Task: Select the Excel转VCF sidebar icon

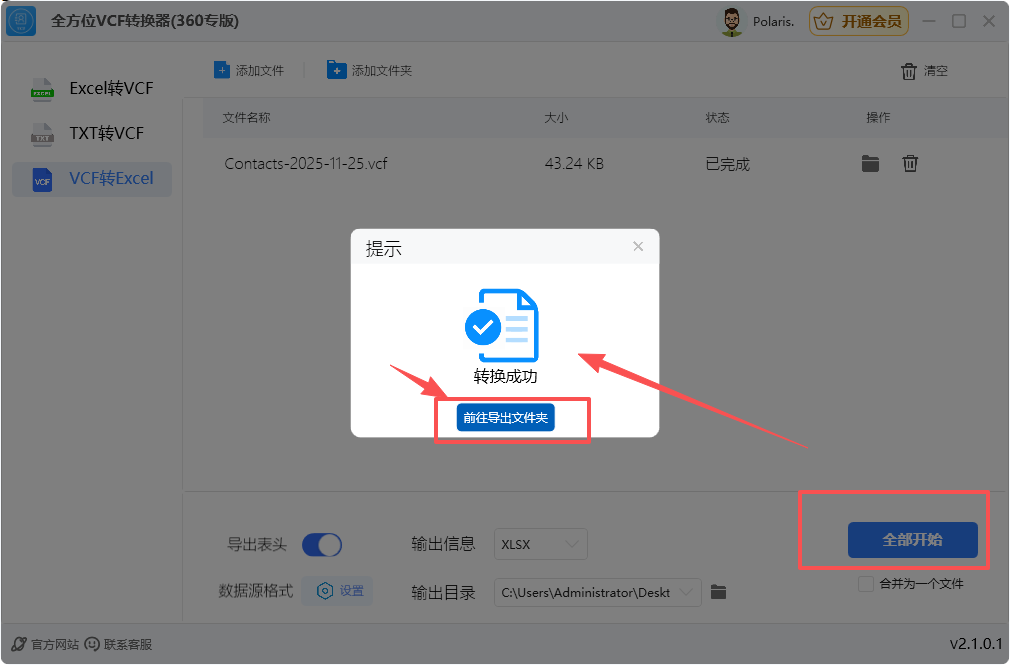Action: 42,88
